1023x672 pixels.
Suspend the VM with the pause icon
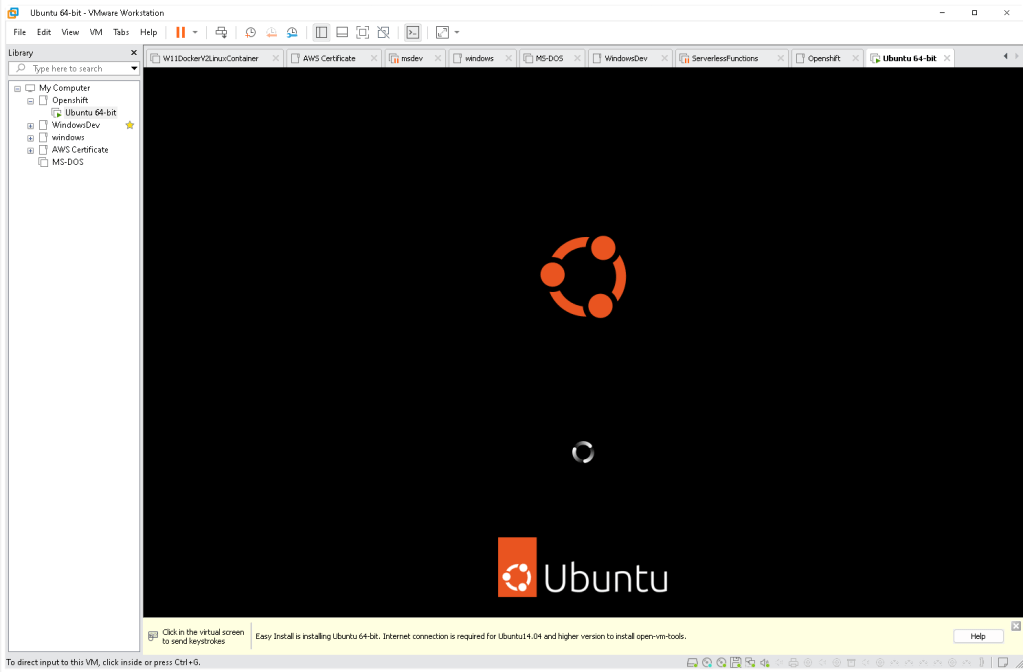coord(181,32)
